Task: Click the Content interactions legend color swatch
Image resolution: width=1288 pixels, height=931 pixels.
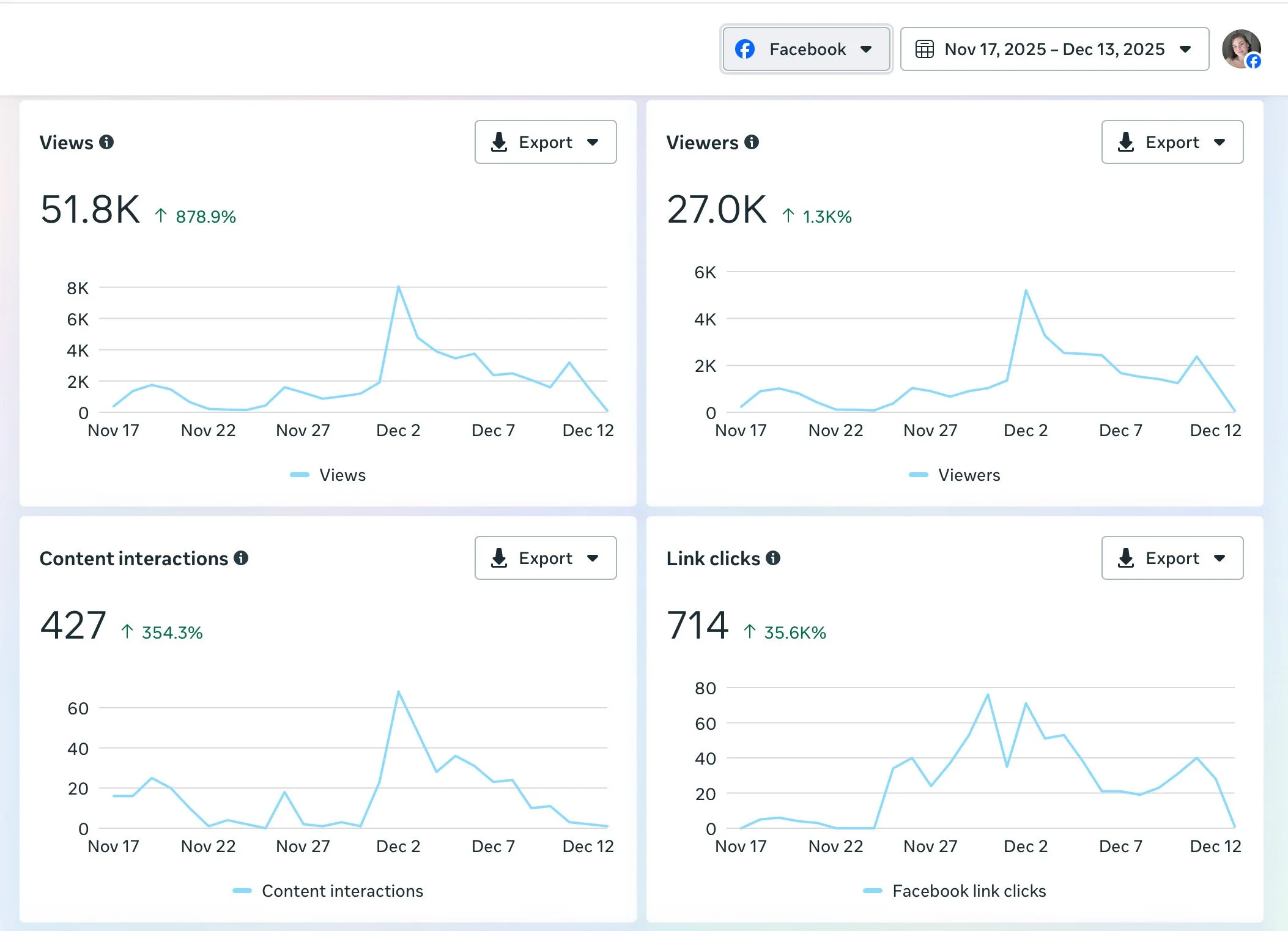Action: pyautogui.click(x=242, y=891)
